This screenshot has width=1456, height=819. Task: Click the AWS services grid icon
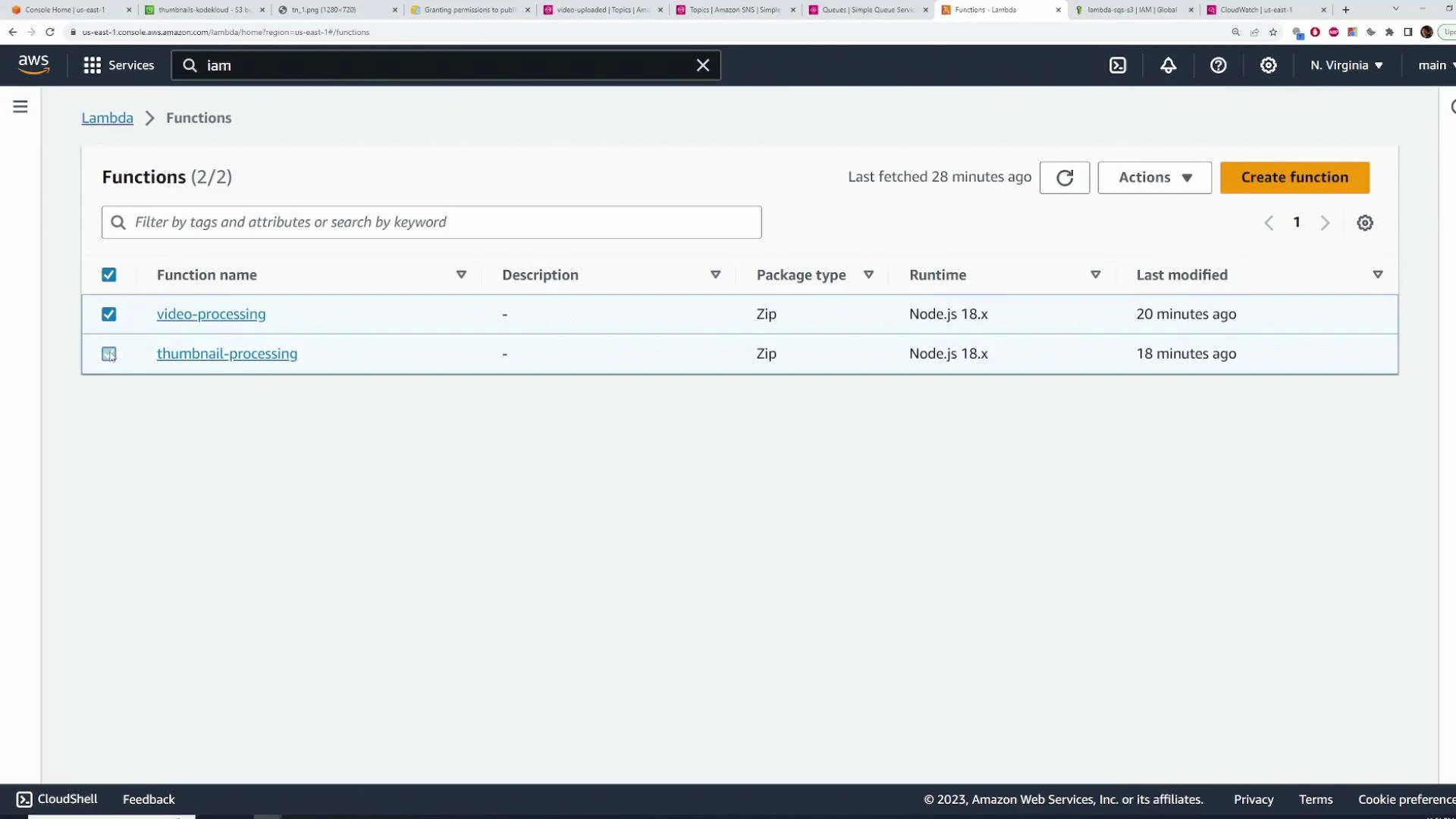pyautogui.click(x=91, y=65)
